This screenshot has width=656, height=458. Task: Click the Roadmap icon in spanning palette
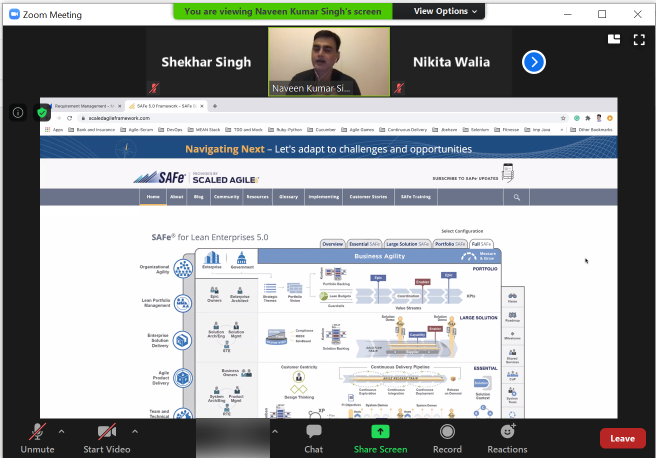[512, 317]
